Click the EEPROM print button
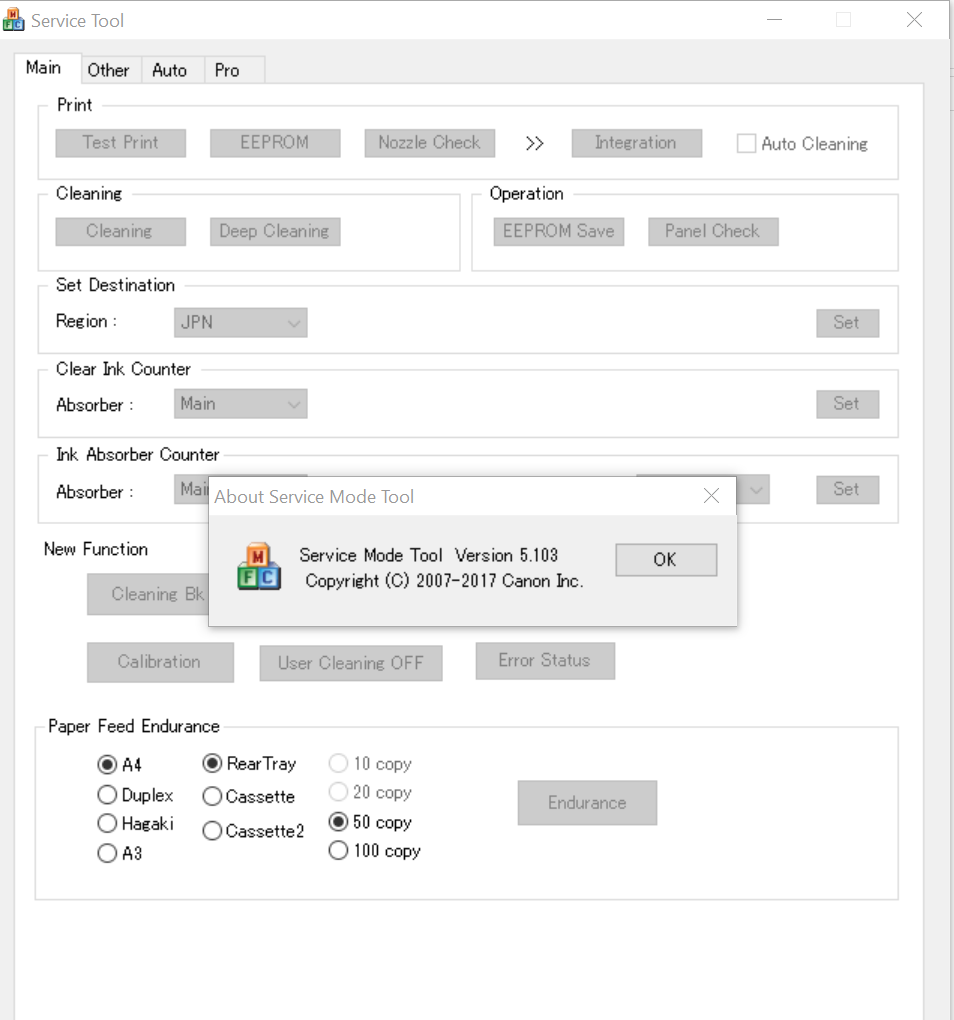This screenshot has height=1020, width=954. (274, 143)
